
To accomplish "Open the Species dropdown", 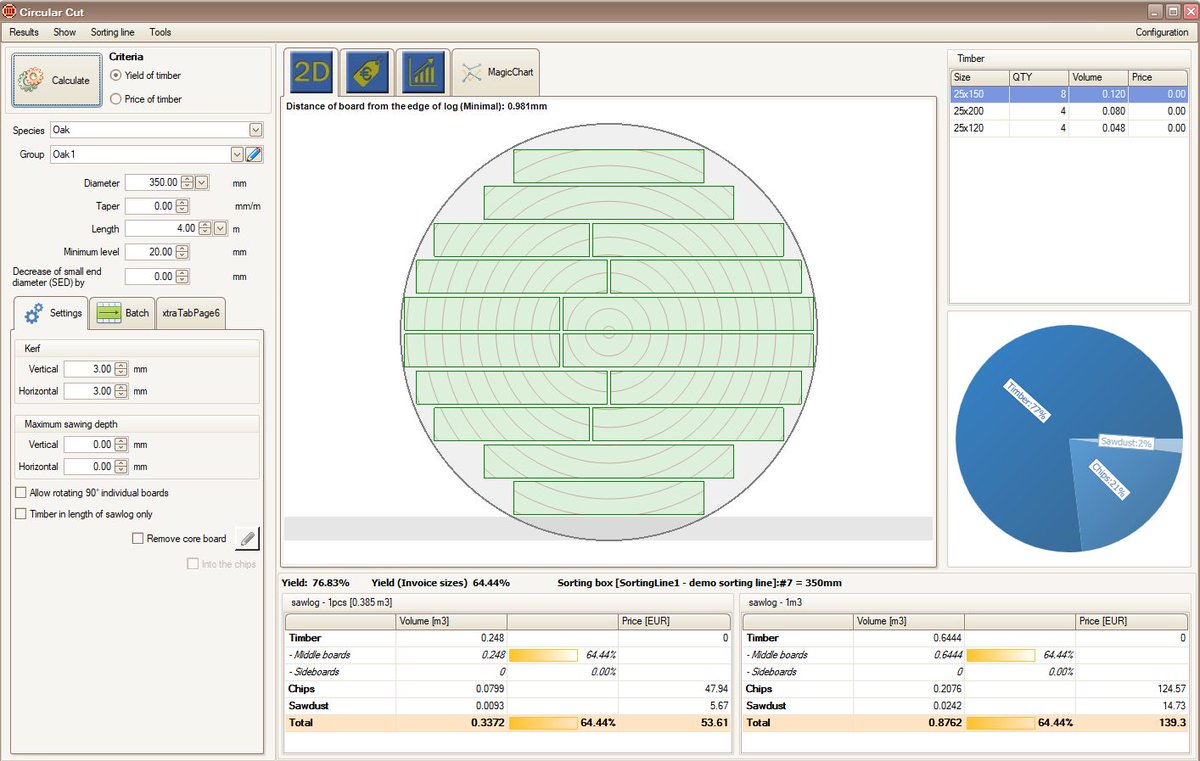I will [x=256, y=130].
